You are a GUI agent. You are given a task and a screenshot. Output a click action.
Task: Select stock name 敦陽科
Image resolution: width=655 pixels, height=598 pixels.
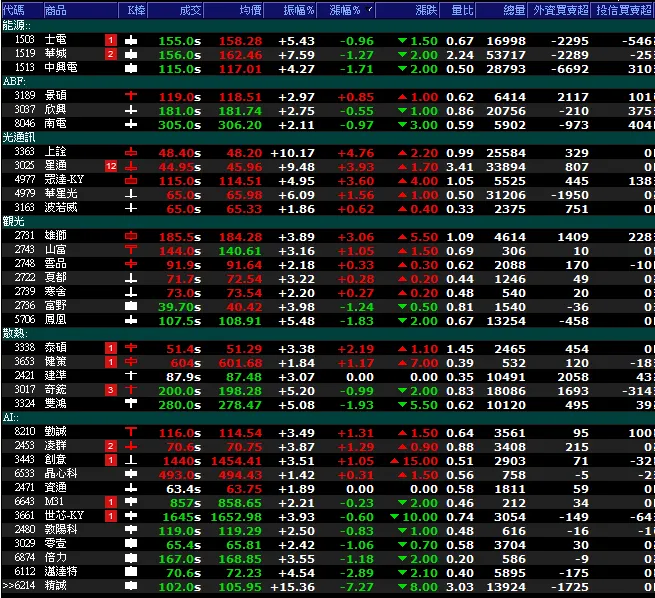(61, 530)
